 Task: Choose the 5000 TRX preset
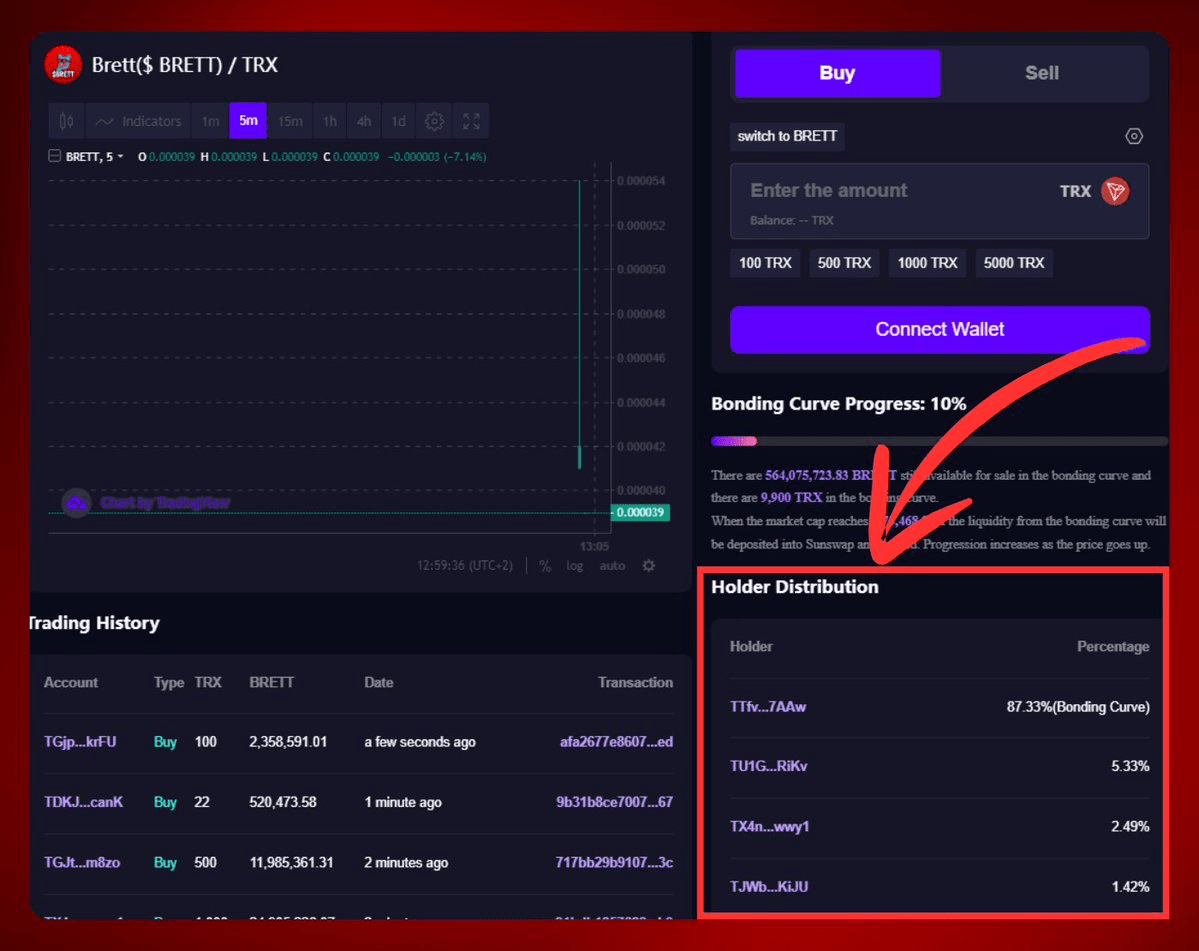coord(1014,263)
